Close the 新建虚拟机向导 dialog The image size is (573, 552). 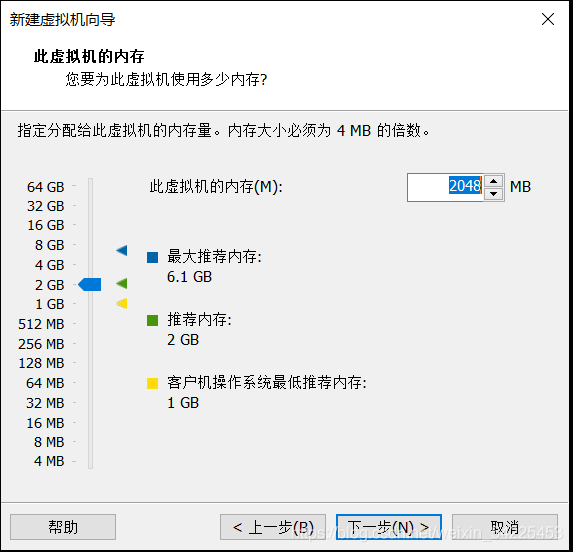[x=548, y=19]
